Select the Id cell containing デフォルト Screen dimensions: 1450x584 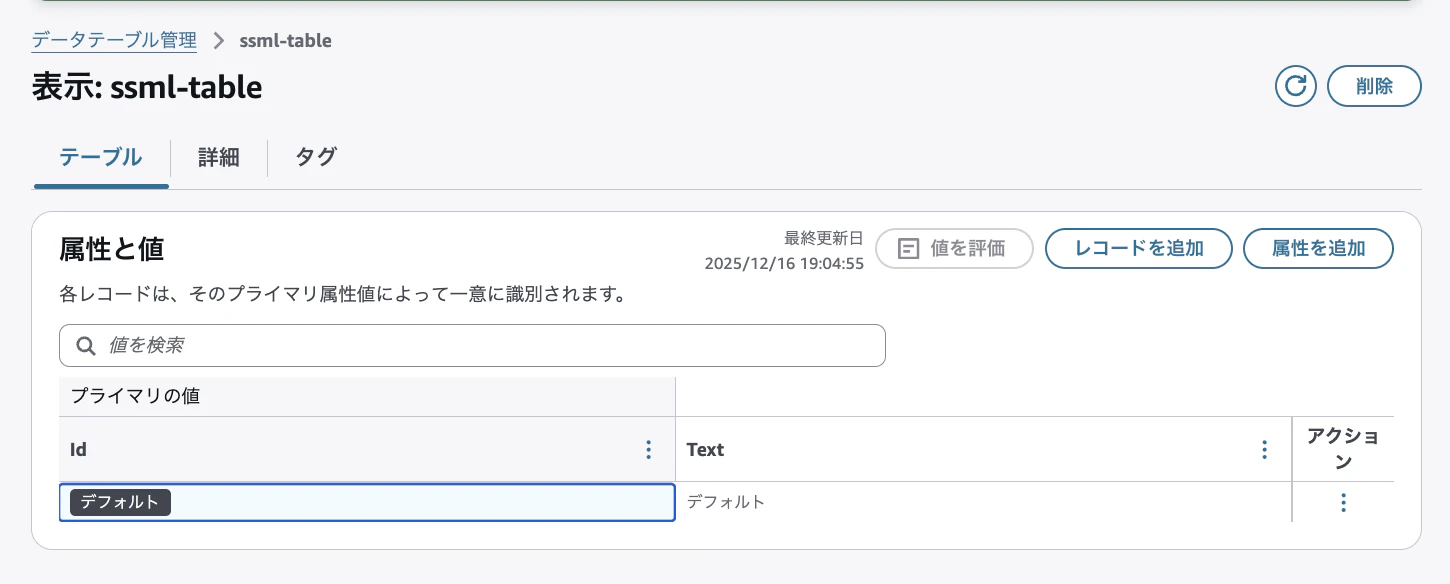coord(367,502)
